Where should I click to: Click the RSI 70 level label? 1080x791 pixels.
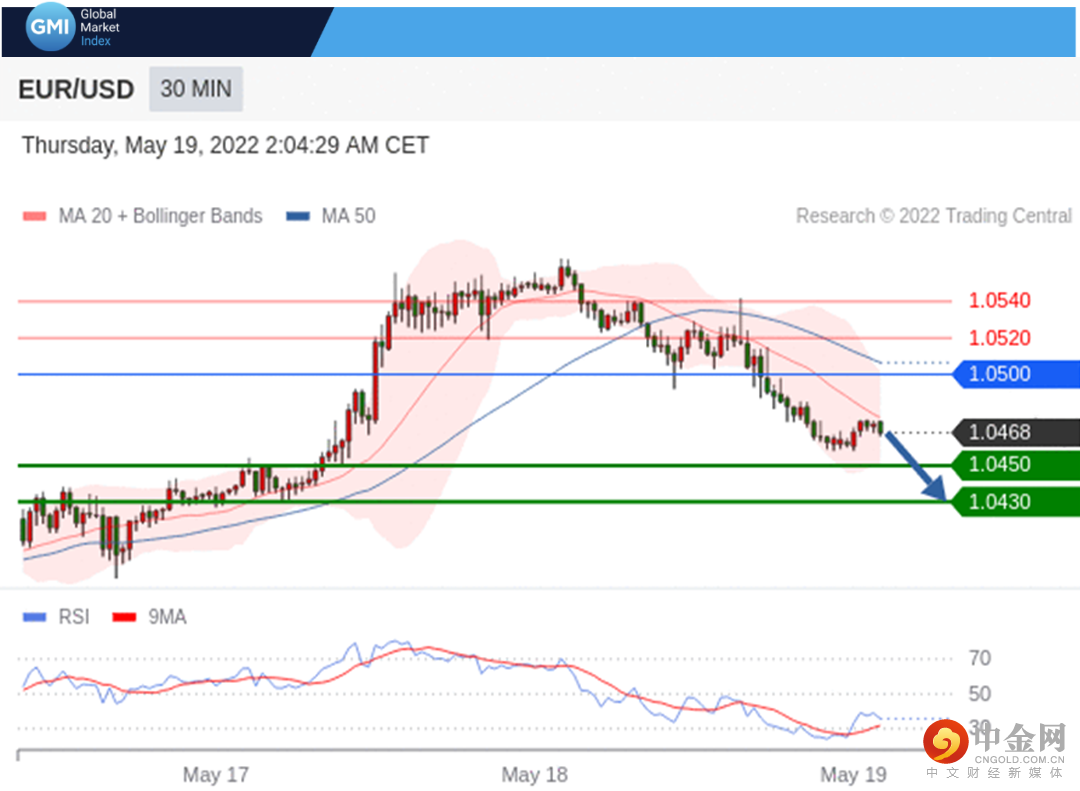pos(979,658)
